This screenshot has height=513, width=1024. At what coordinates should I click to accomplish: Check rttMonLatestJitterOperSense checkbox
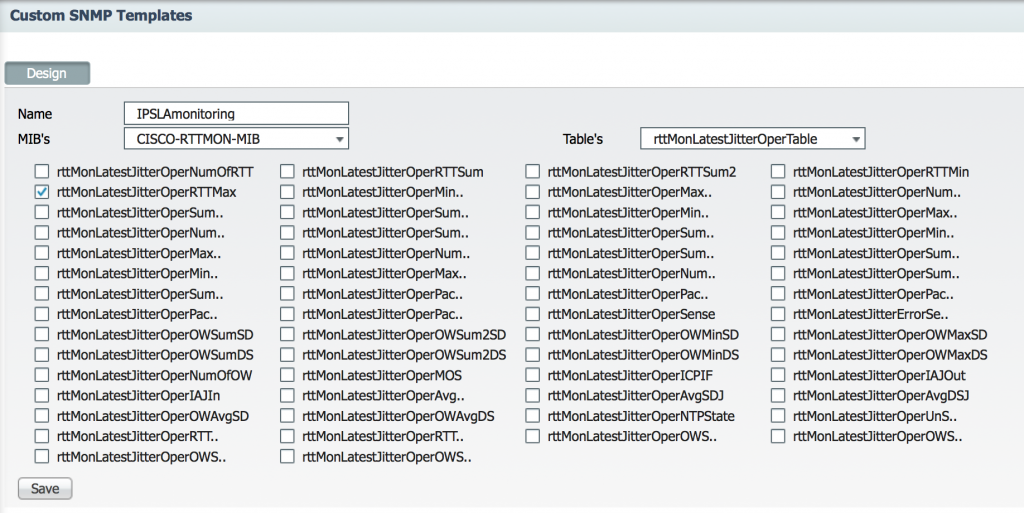tap(533, 314)
